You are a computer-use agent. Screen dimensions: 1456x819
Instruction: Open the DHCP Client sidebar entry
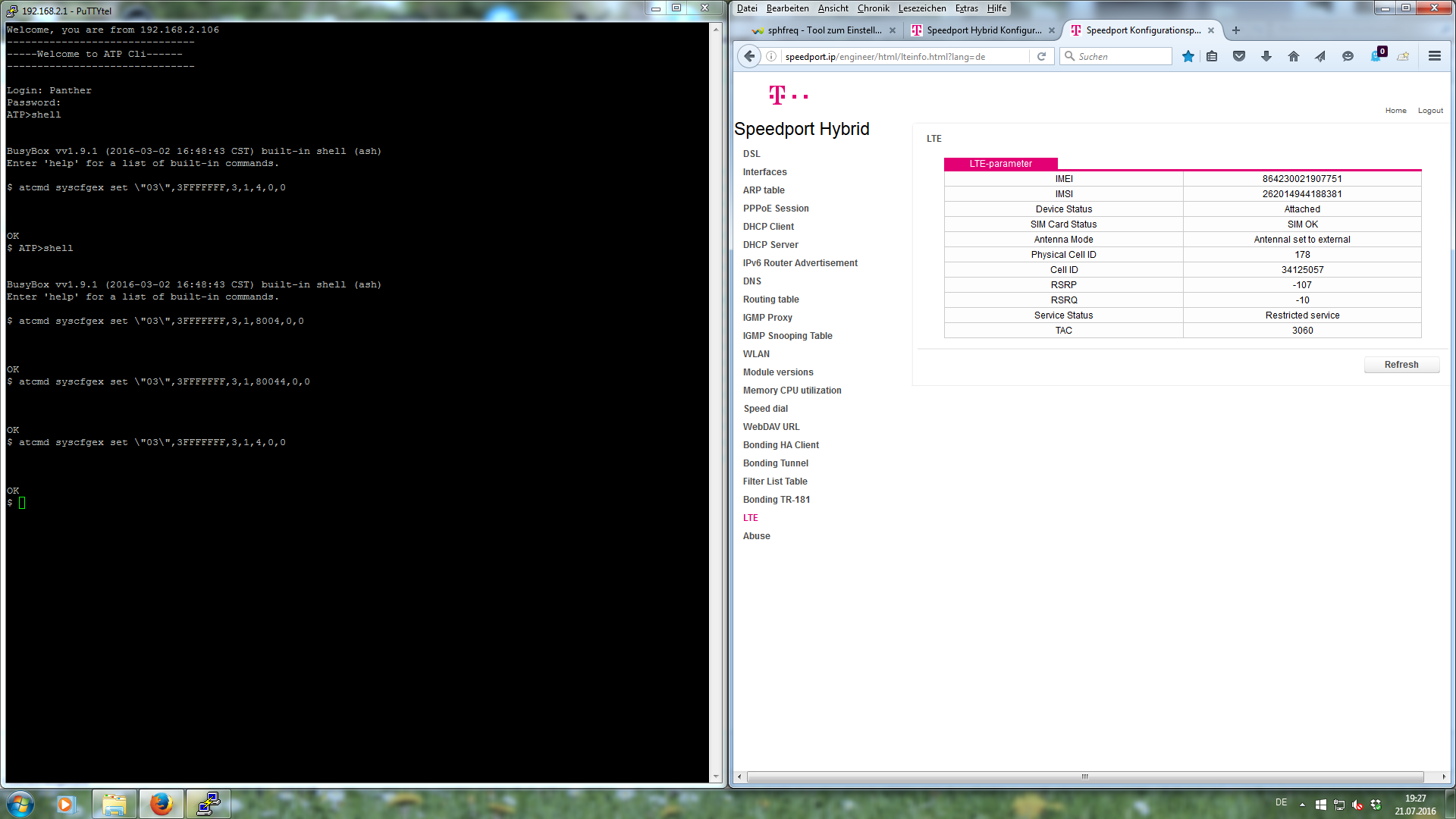coord(768,227)
